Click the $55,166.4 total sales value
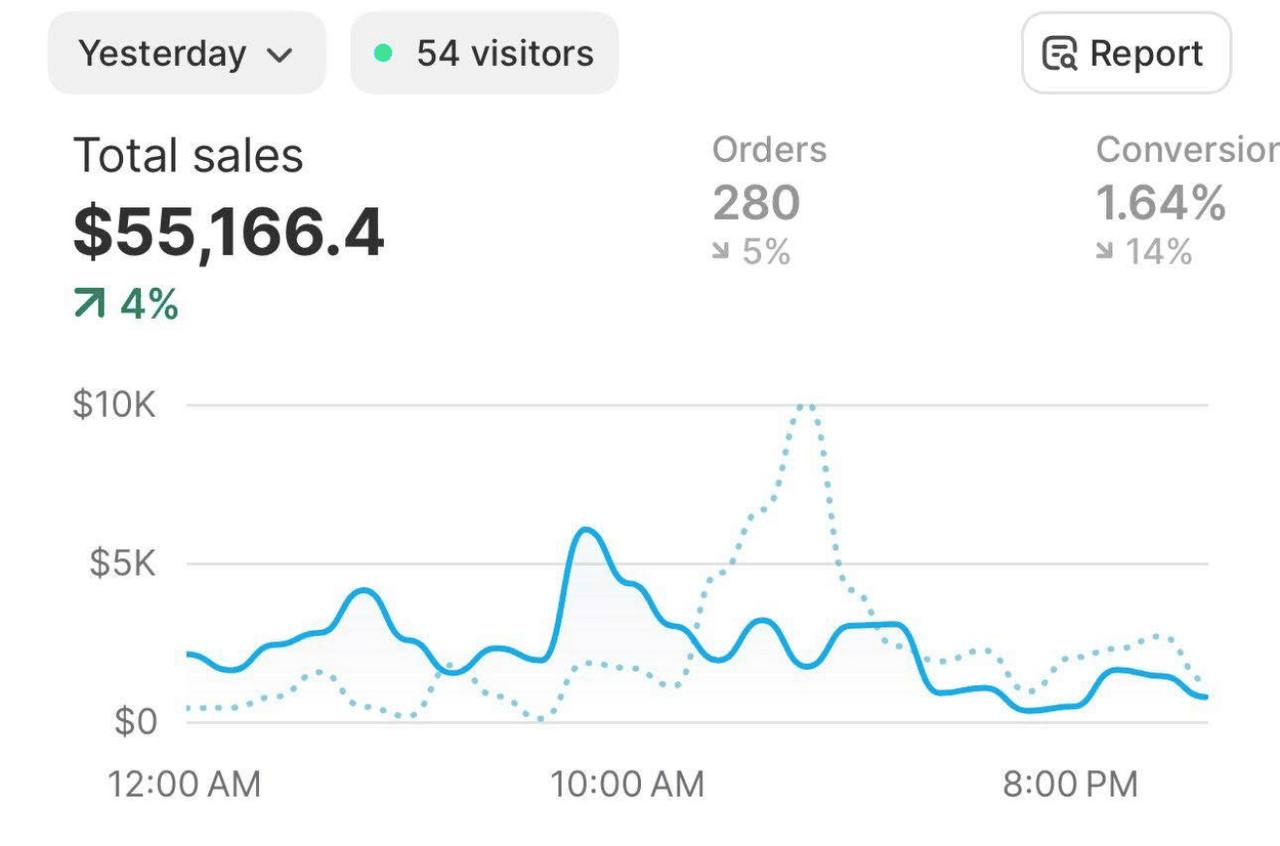Viewport: 1280px width, 846px height. (x=228, y=232)
